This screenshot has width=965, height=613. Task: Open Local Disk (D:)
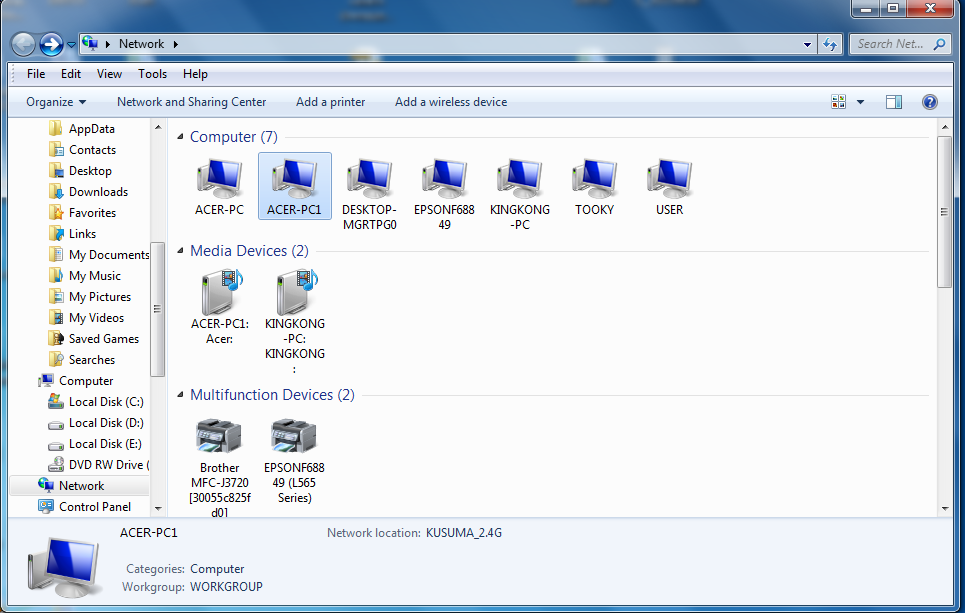[96, 422]
